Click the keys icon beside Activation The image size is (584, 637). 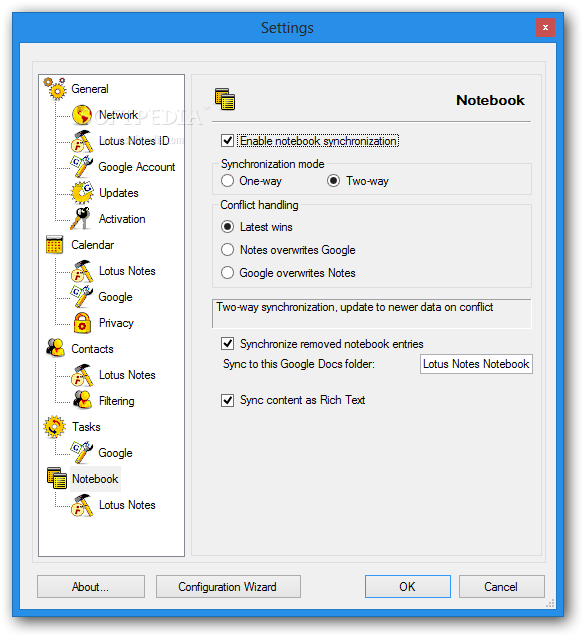point(81,219)
